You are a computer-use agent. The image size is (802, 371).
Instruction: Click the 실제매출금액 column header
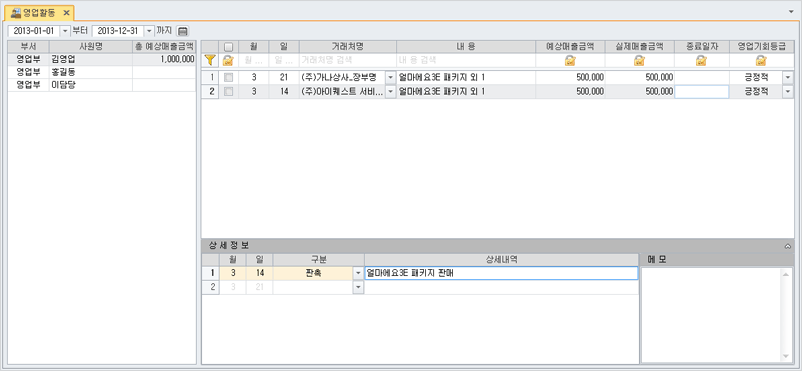click(x=639, y=47)
